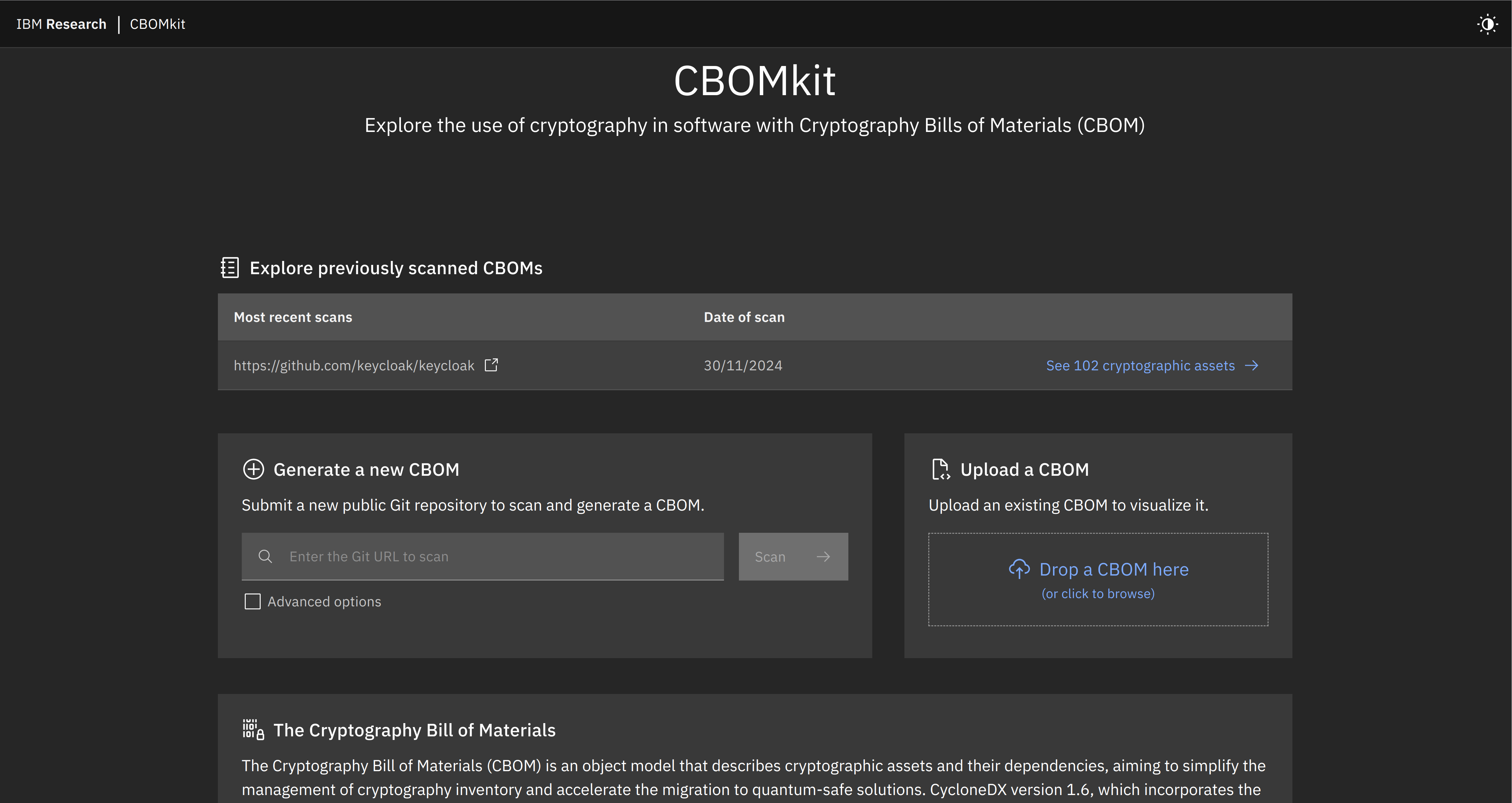
Task: Click the search magnifier icon in Git URL field
Action: point(265,557)
